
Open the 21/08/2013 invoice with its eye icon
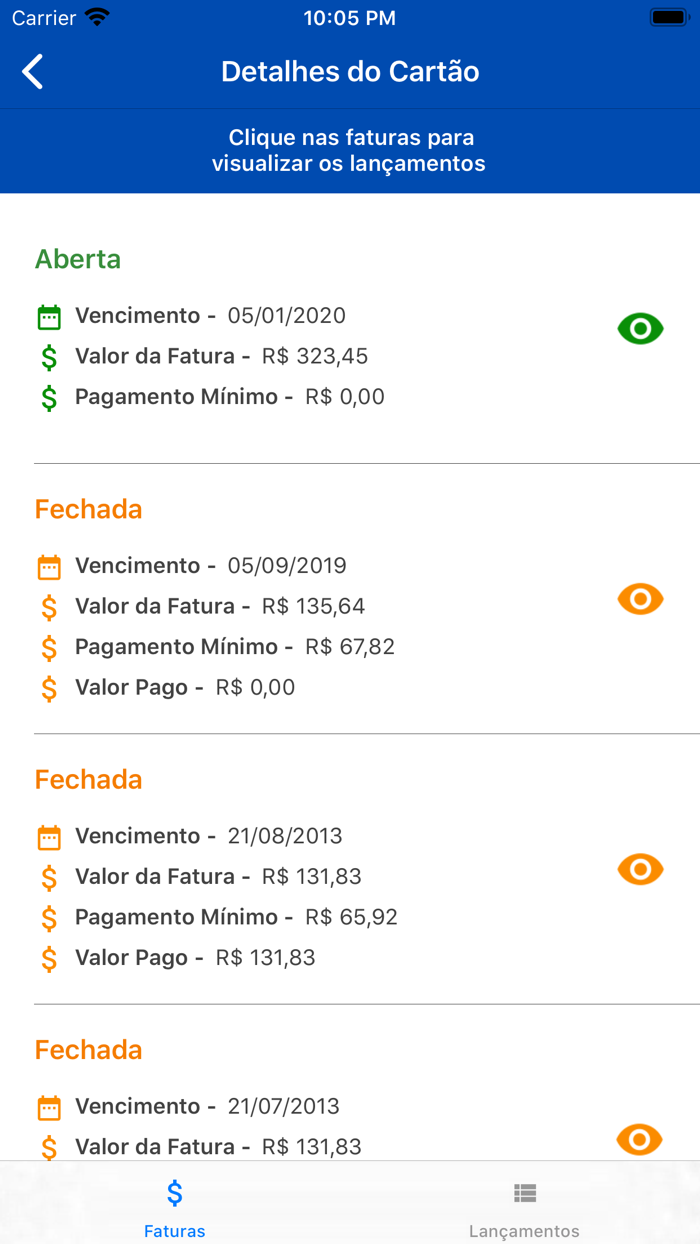pyautogui.click(x=640, y=869)
